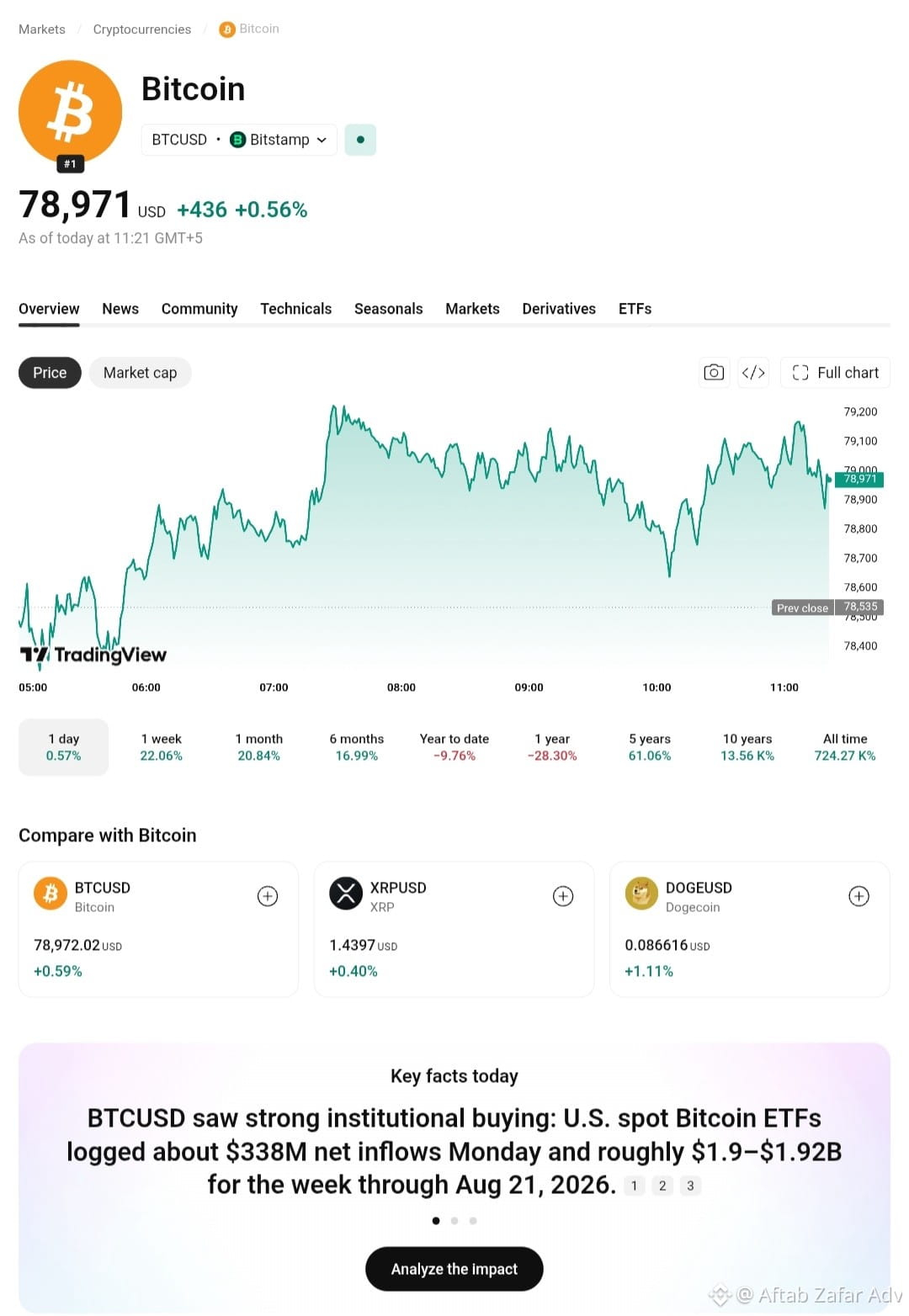Click Analyze the impact button
Viewport: 909px width, 1316px height.
pos(454,1269)
